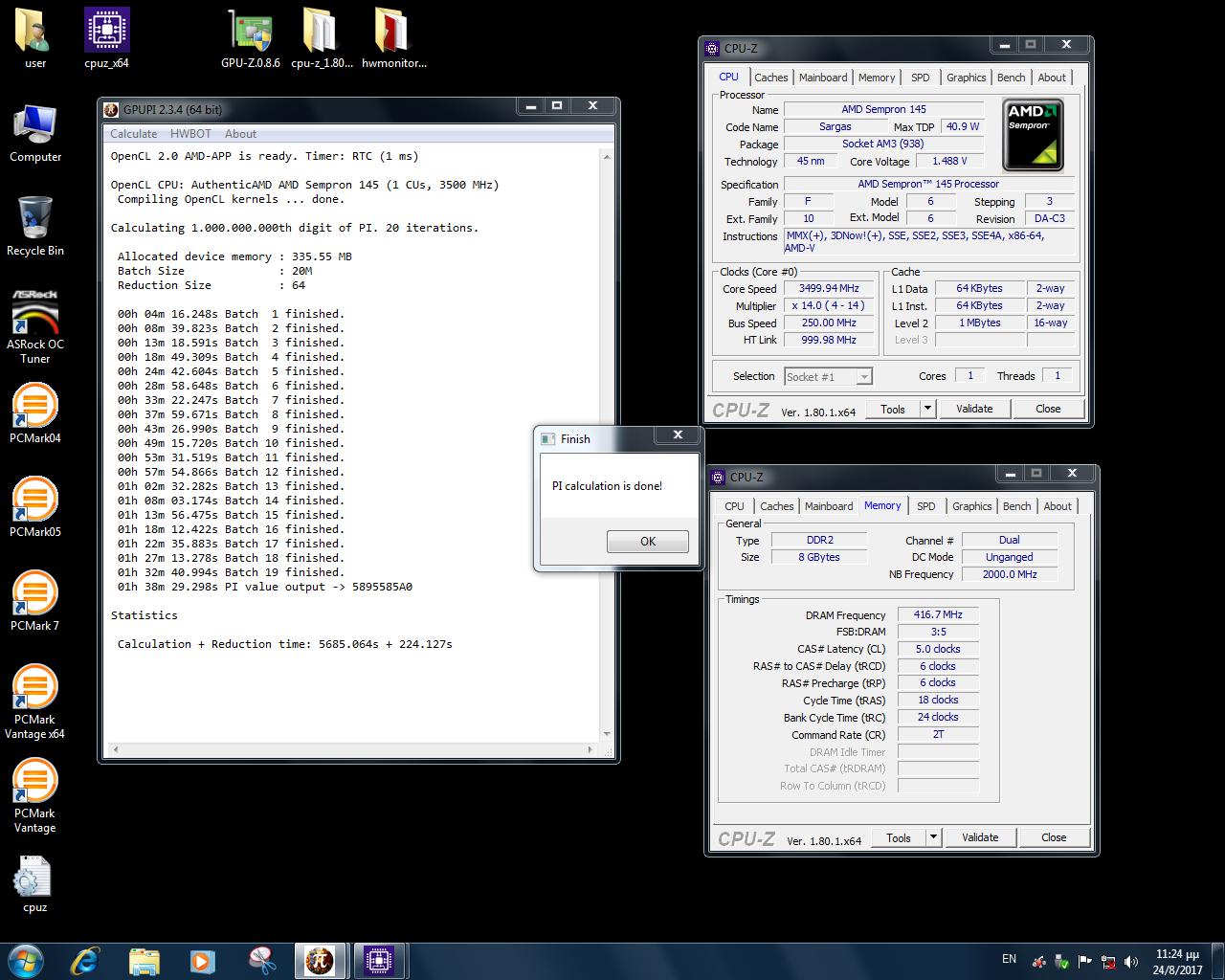Launch the PCMark05 desktop shortcut
1225x980 pixels.
tap(35, 507)
